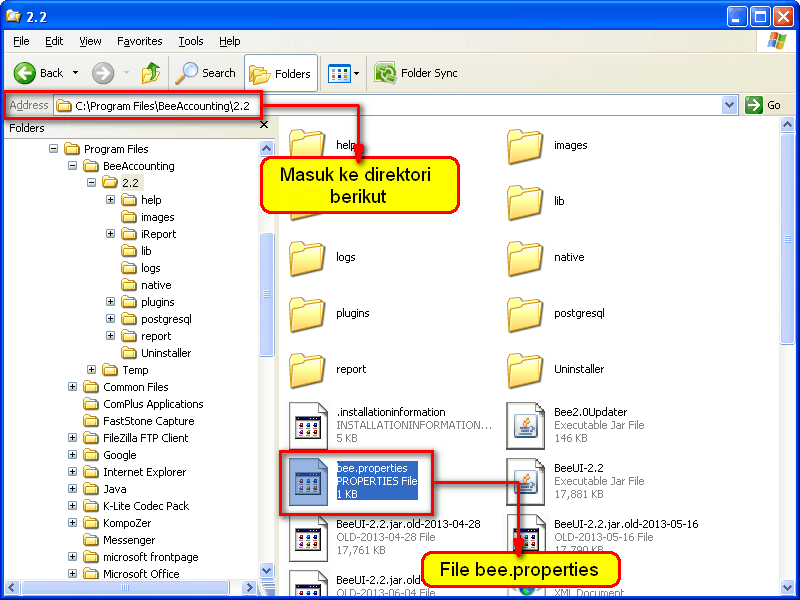Select the images folder icon in file list

tap(524, 146)
